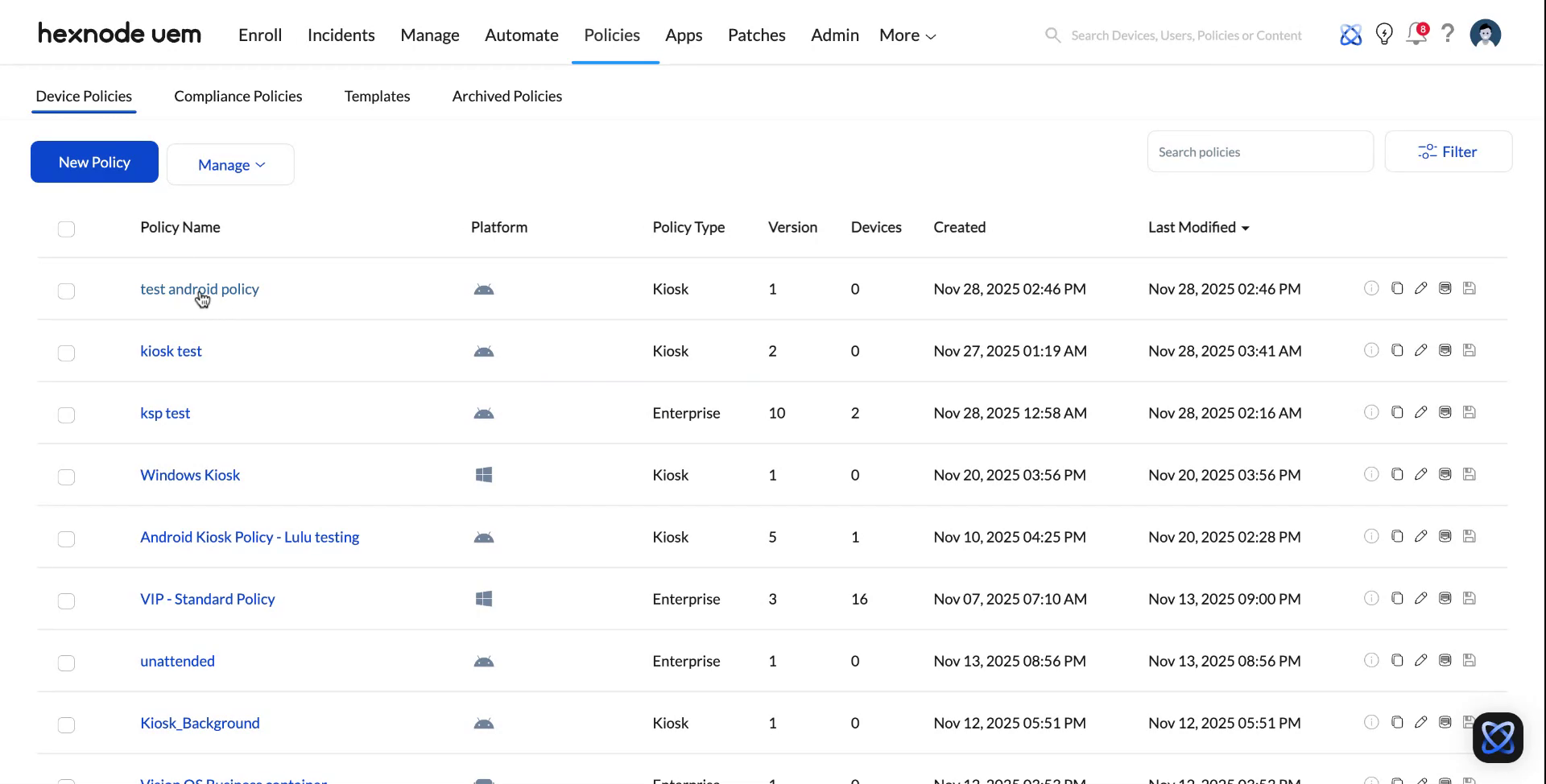
Task: Duplicate the kiosk test policy via copy icon
Action: click(1397, 350)
